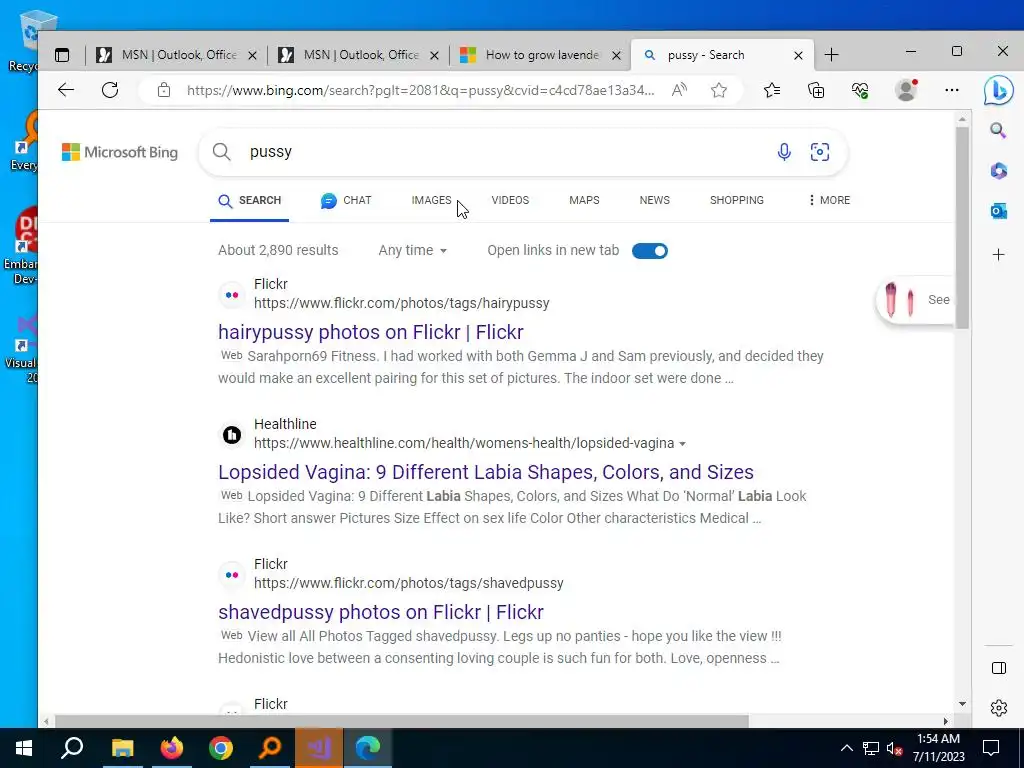The height and width of the screenshot is (768, 1024).
Task: Select the NEWS tab
Action: pos(654,200)
